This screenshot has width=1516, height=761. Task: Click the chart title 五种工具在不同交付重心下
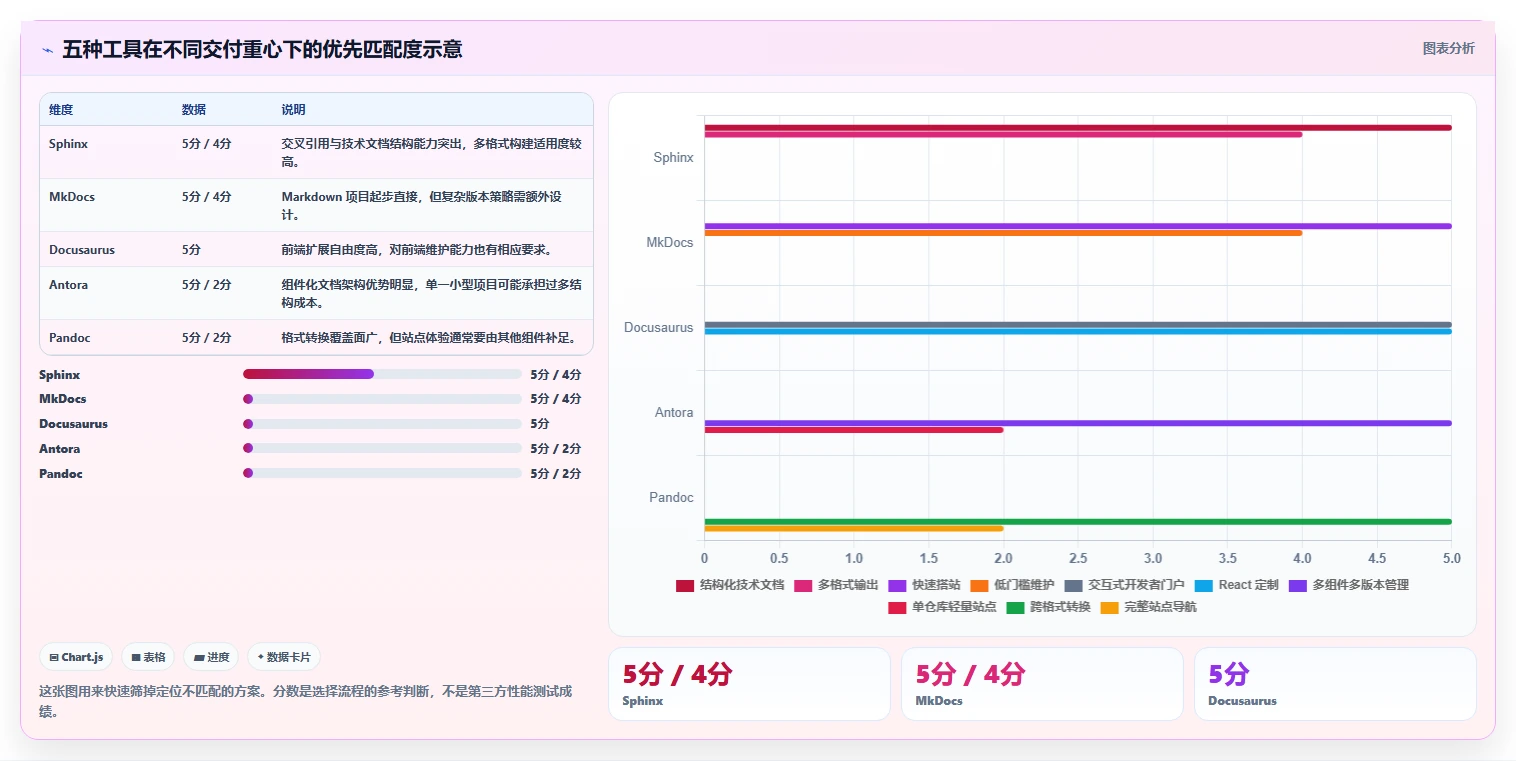pyautogui.click(x=262, y=50)
